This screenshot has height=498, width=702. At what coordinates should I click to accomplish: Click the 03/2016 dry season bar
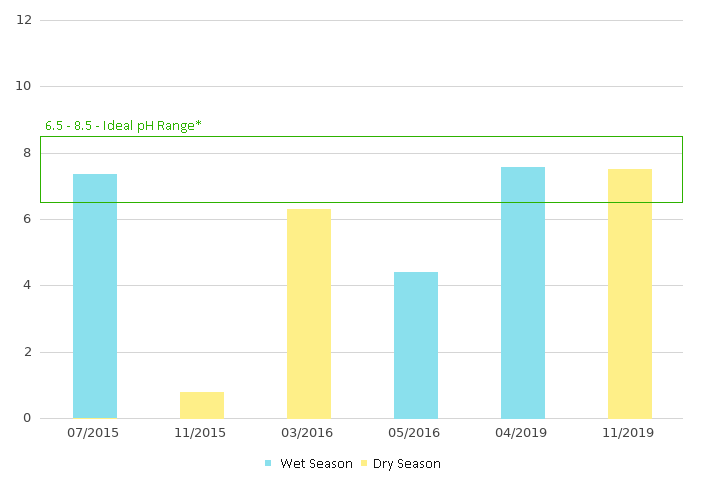[309, 313]
